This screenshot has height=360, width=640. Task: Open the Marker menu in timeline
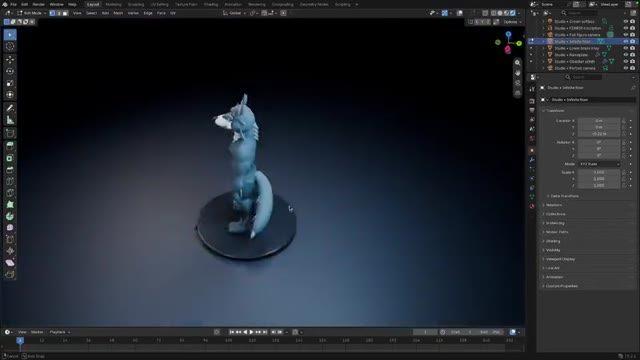point(37,332)
